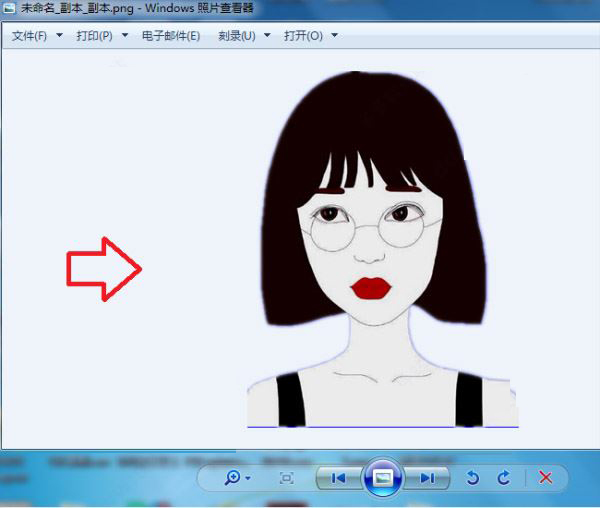Expand the arrow next to 文件(F)
The image size is (600, 508).
[x=59, y=35]
